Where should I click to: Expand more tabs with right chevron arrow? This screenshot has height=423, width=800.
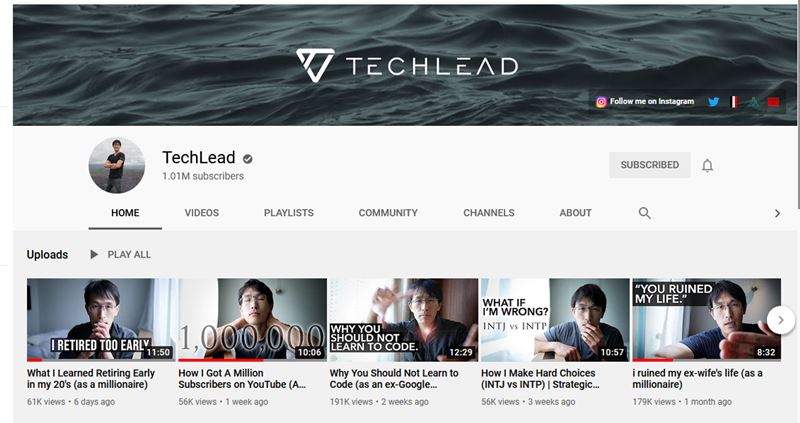coord(778,213)
